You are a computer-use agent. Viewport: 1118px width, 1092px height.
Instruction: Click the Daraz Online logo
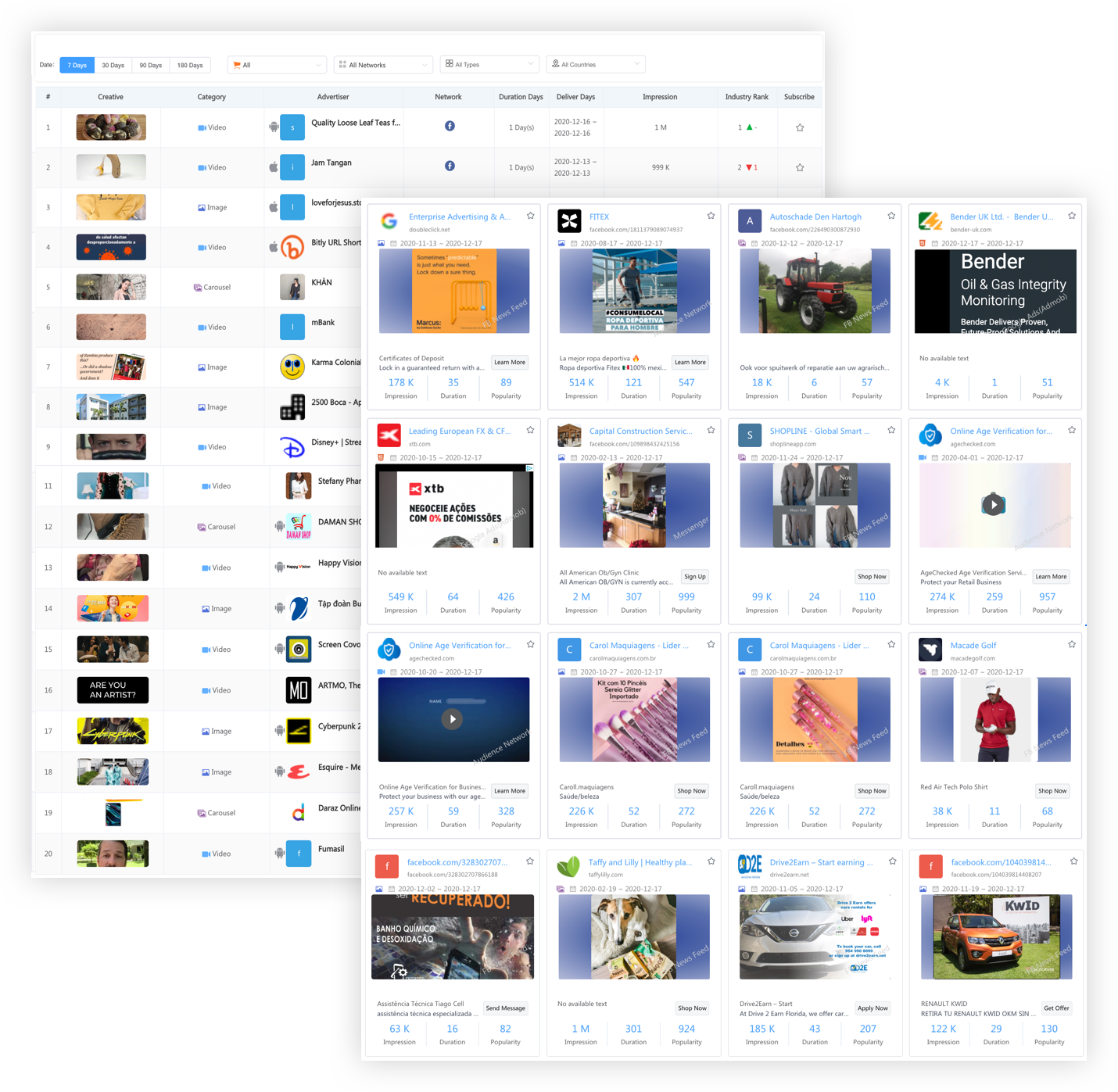pos(299,813)
